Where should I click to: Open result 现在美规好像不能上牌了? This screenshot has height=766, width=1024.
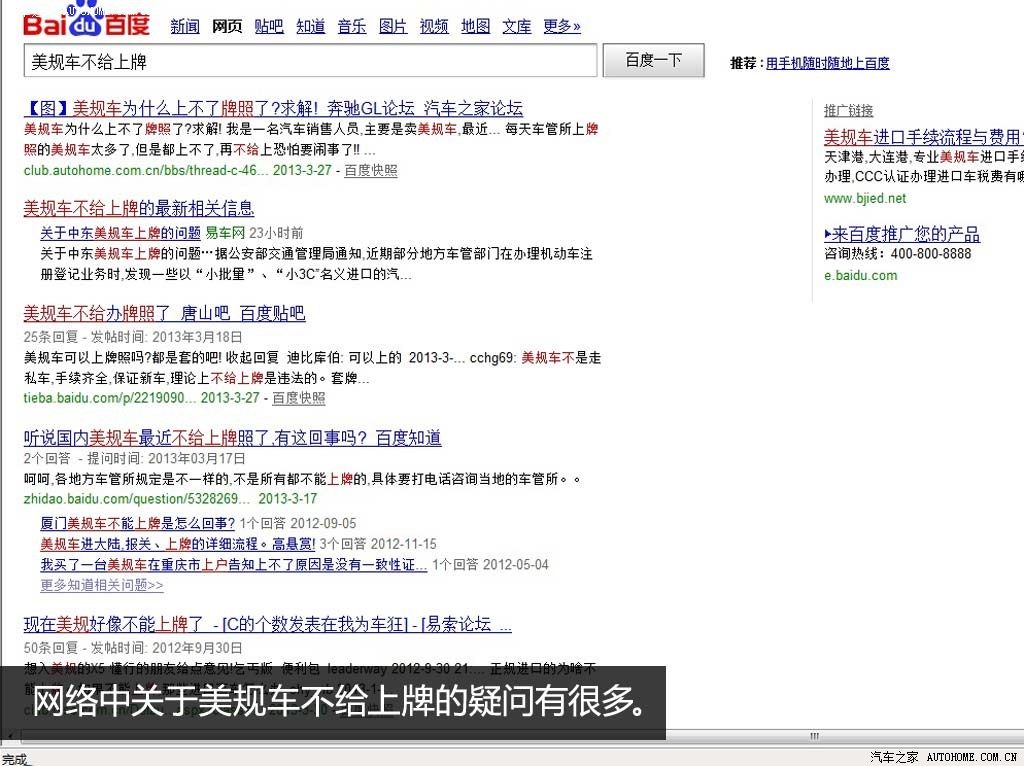268,624
